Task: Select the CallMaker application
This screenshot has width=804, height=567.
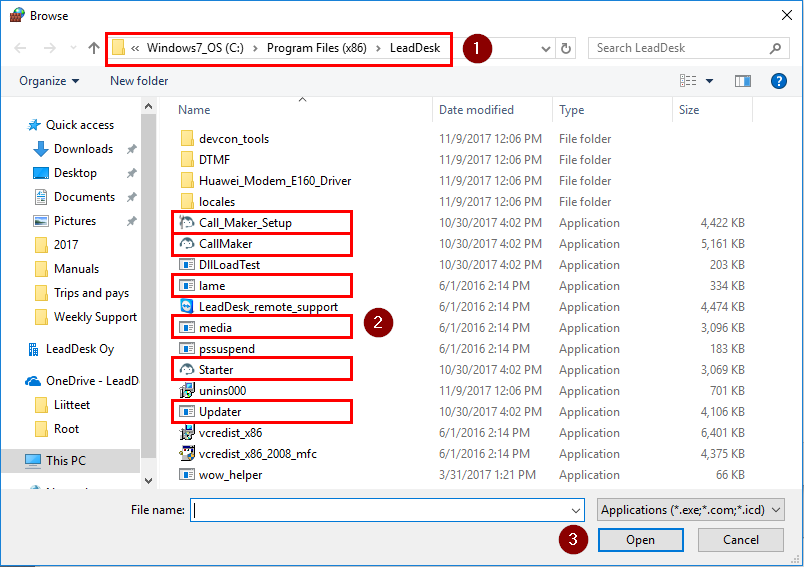Action: click(215, 244)
